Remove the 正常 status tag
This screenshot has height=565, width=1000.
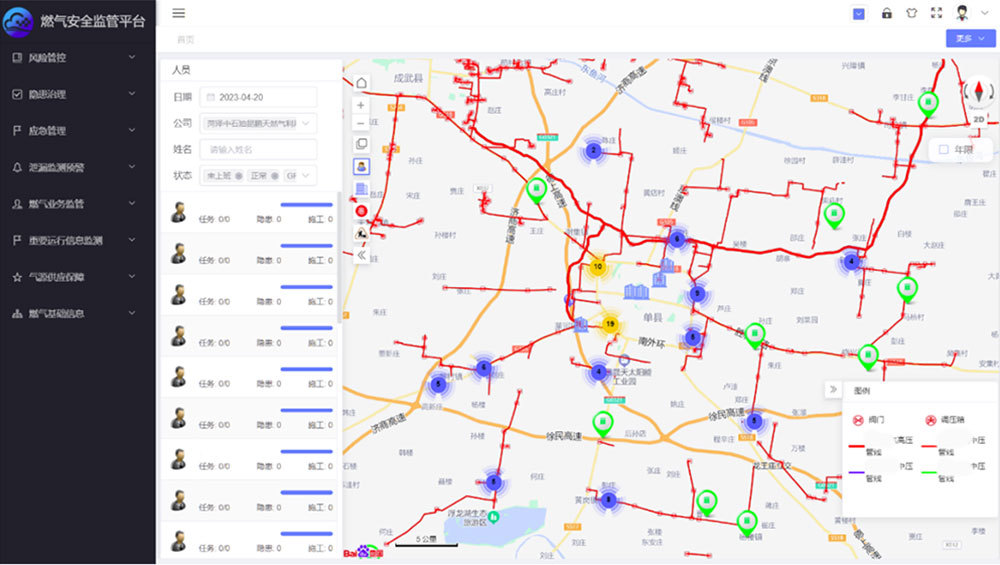point(275,175)
